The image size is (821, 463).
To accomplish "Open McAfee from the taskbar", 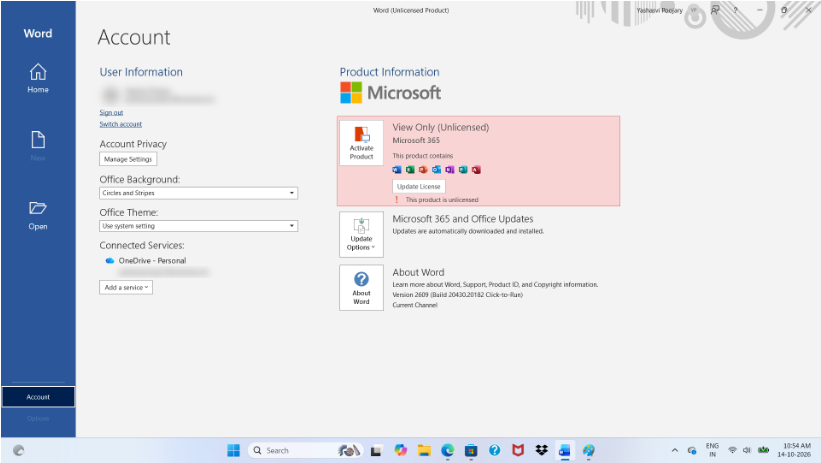I will point(518,450).
